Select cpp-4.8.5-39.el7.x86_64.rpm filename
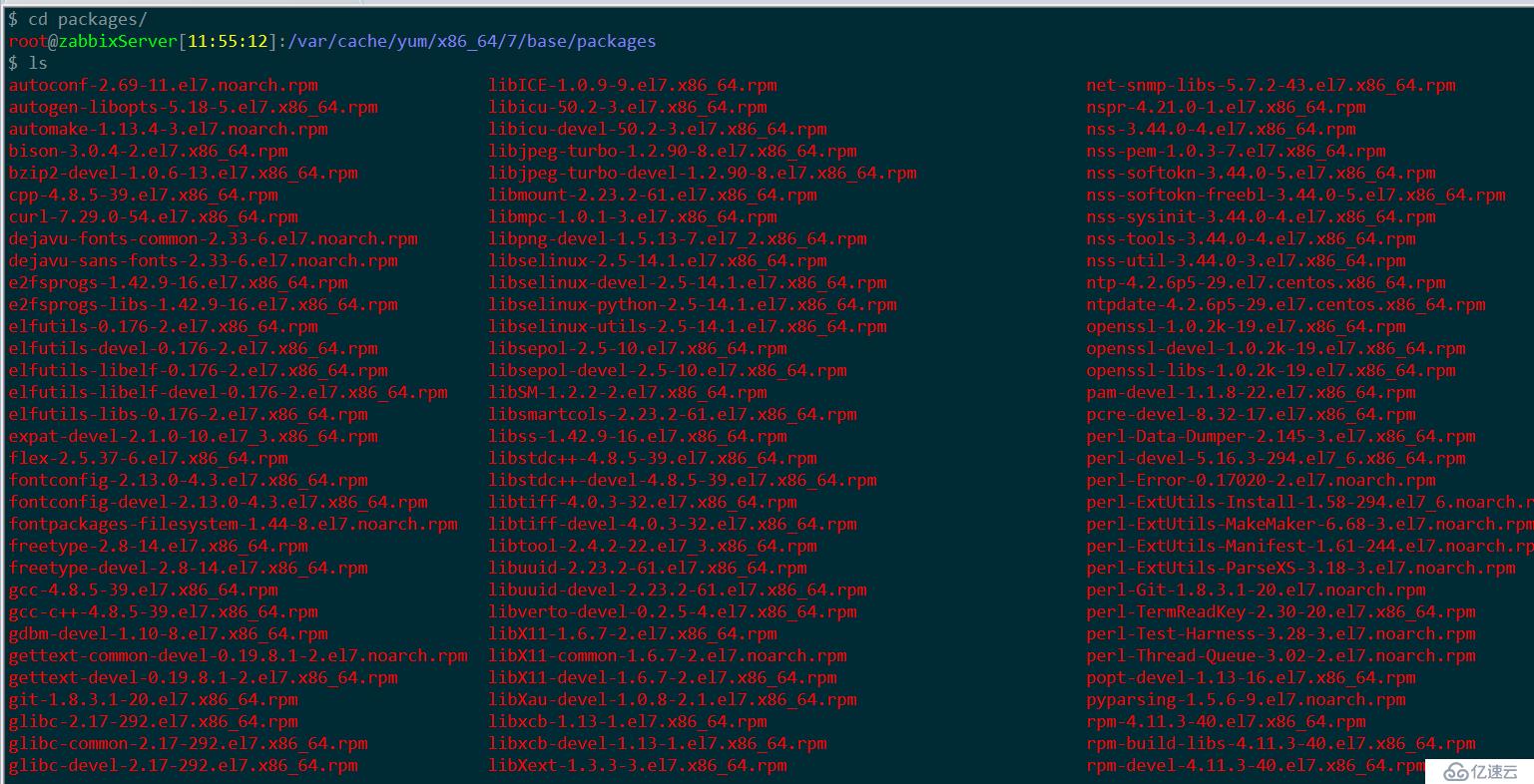The width and height of the screenshot is (1534, 784). click(144, 196)
